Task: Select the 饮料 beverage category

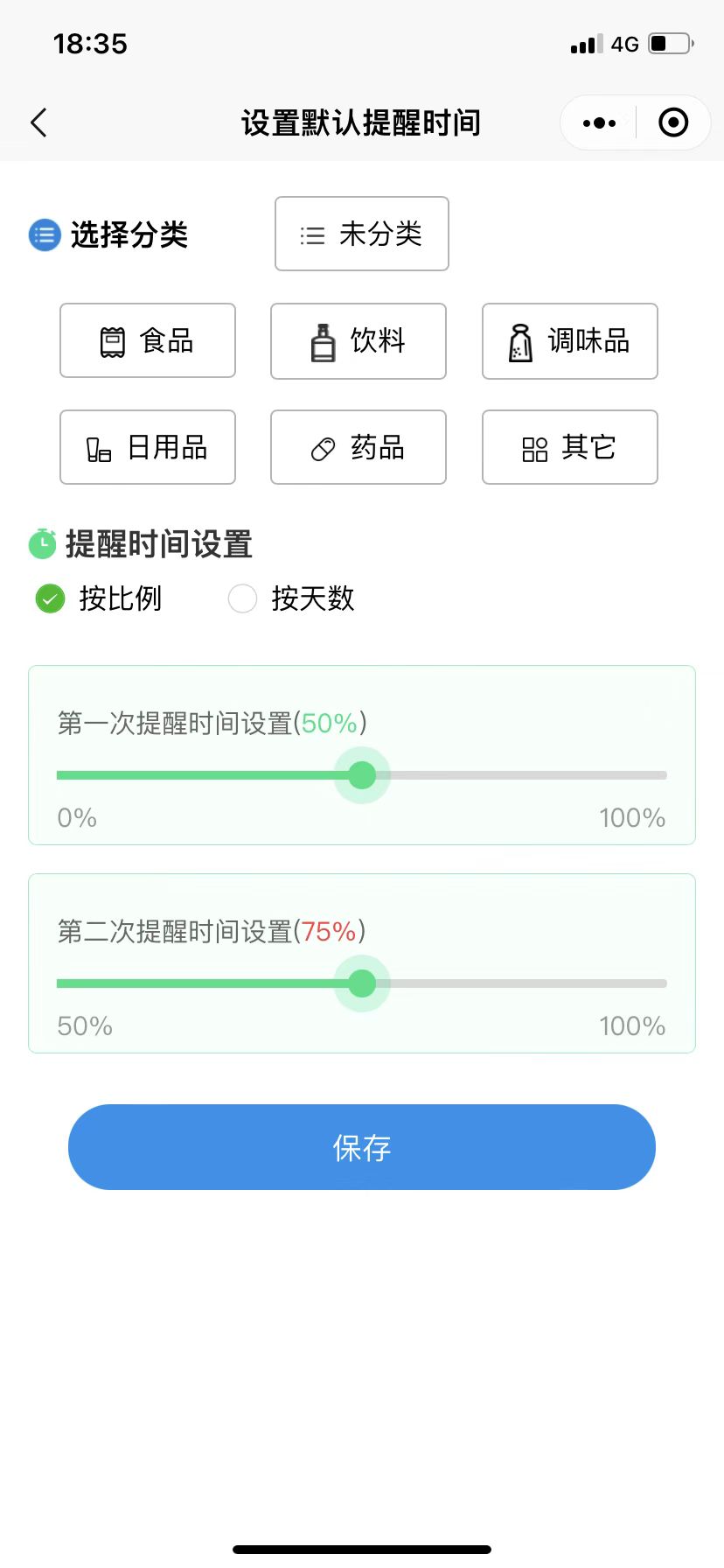Action: 359,341
